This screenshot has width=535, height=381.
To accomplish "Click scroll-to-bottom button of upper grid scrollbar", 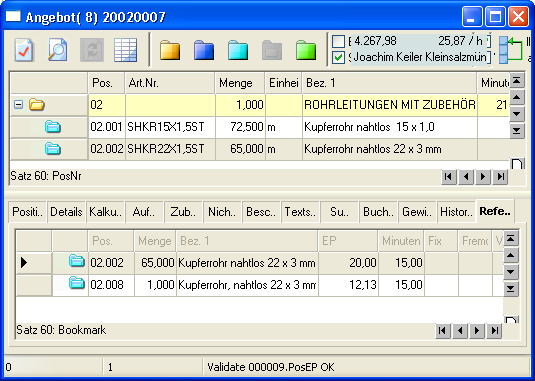I will click(x=517, y=130).
